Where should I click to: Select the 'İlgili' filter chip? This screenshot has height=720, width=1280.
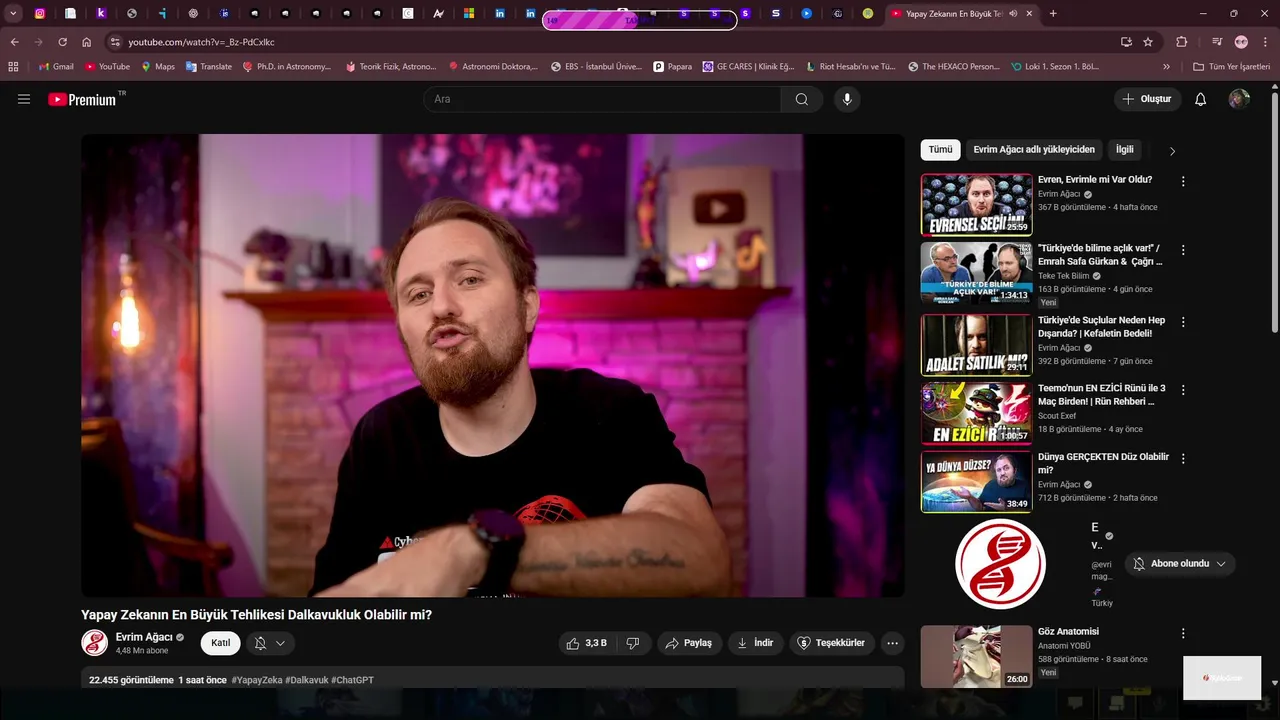click(1125, 150)
